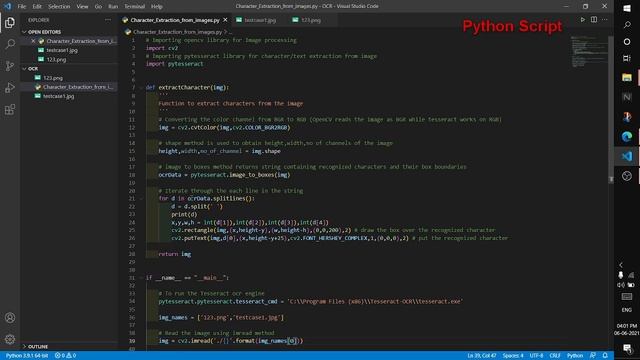The image size is (640, 360).
Task: Click breadcrumb Character_Extraction_from_images.py
Action: 178,32
